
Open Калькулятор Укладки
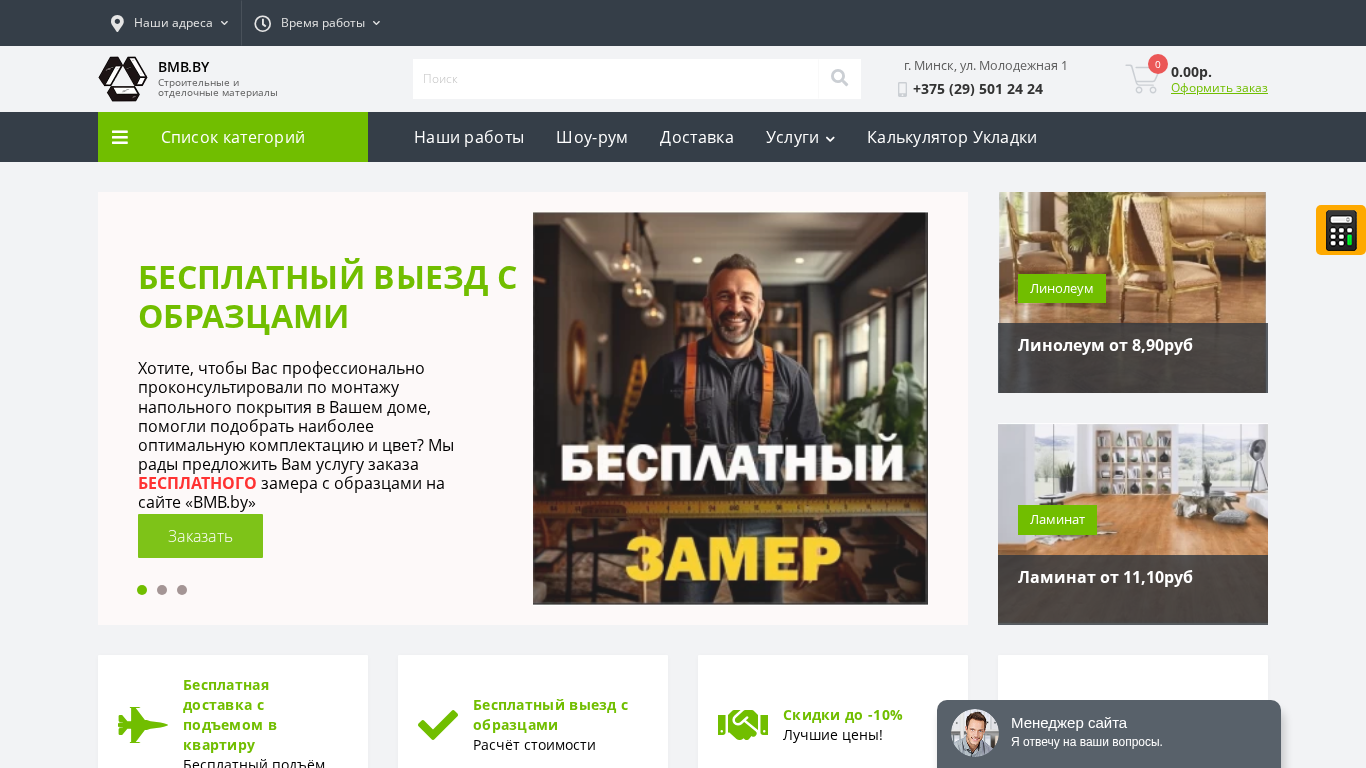tap(952, 137)
